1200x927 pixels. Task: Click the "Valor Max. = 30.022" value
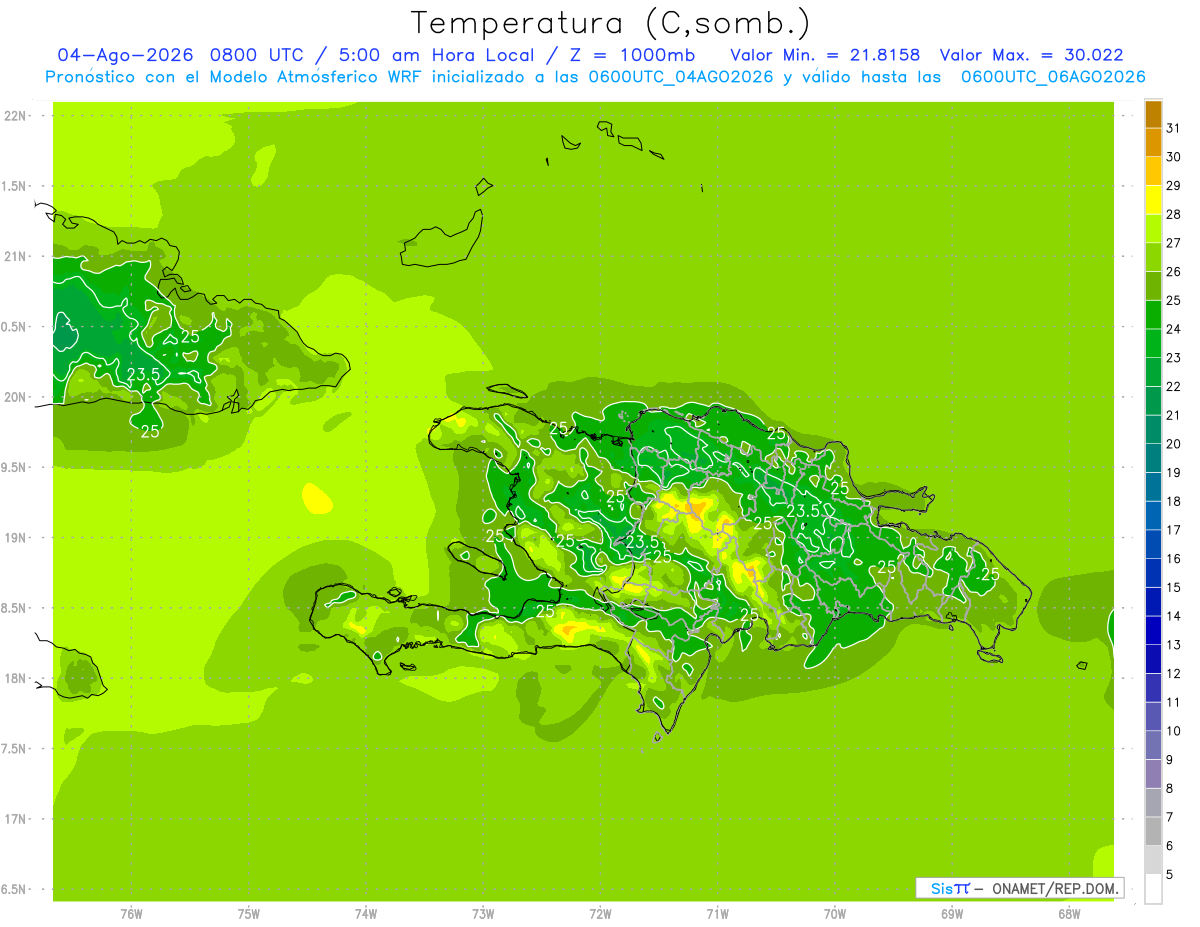tap(1032, 55)
